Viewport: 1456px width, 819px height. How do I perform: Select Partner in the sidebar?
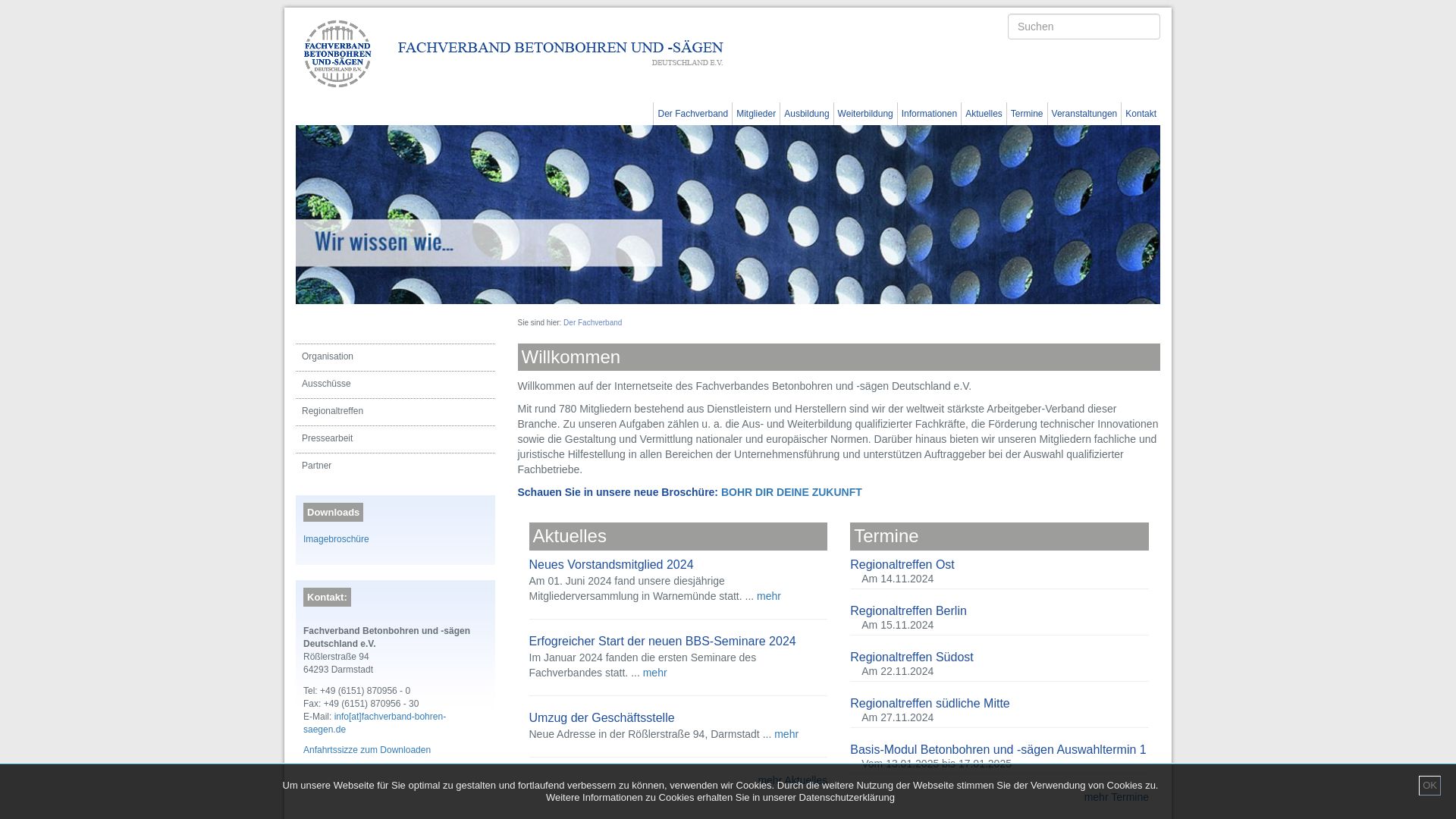(x=395, y=466)
